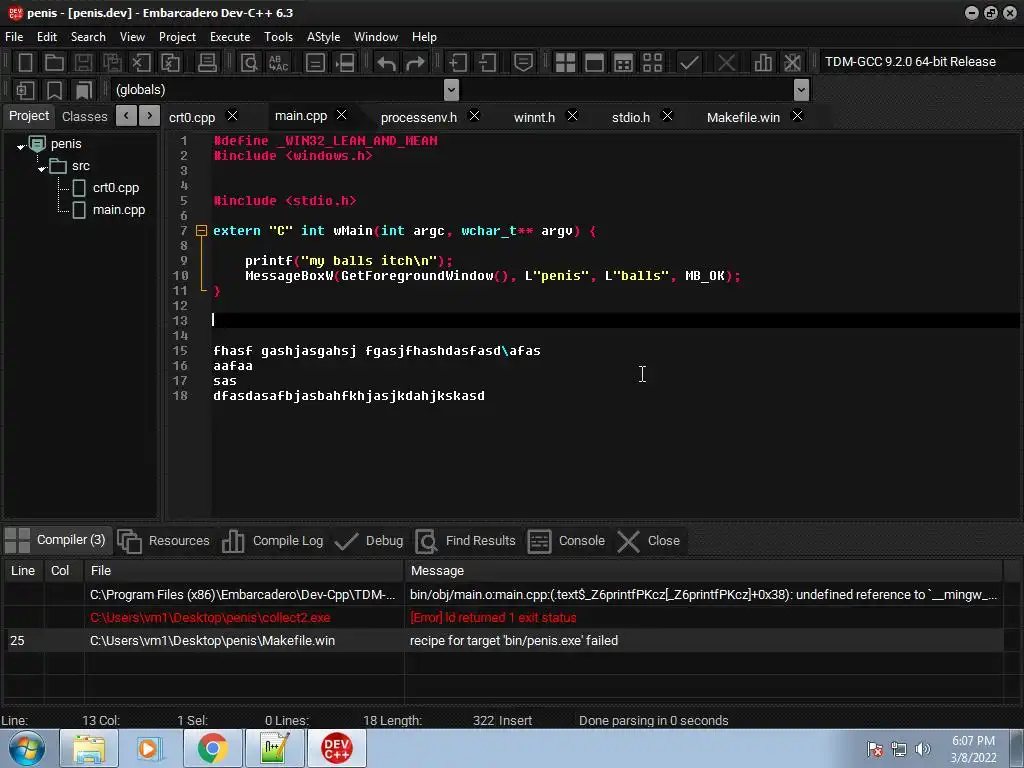Go to bookmarks icon
1024x768 pixels.
coord(84,90)
